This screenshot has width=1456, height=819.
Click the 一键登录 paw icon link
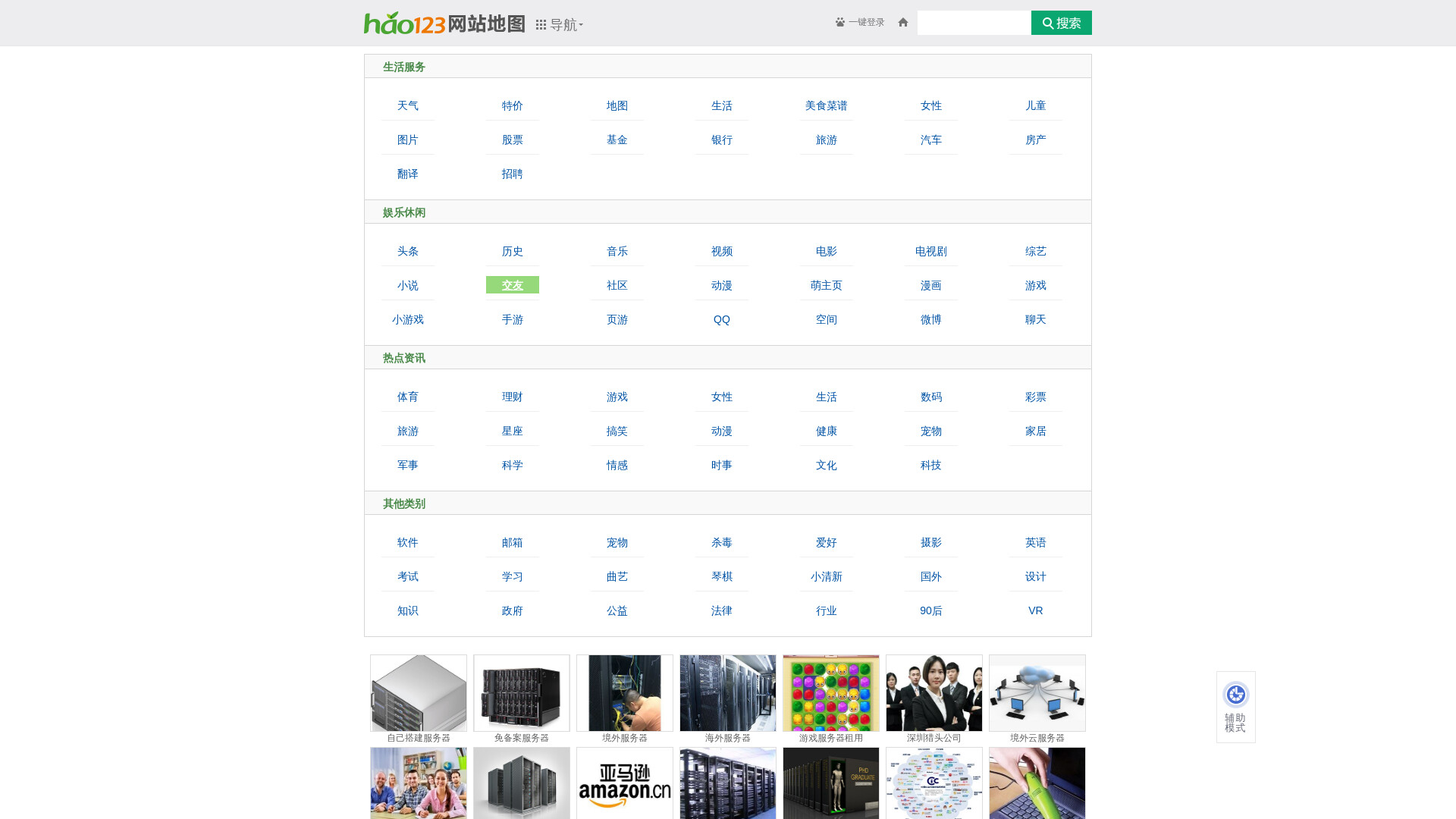(x=860, y=22)
